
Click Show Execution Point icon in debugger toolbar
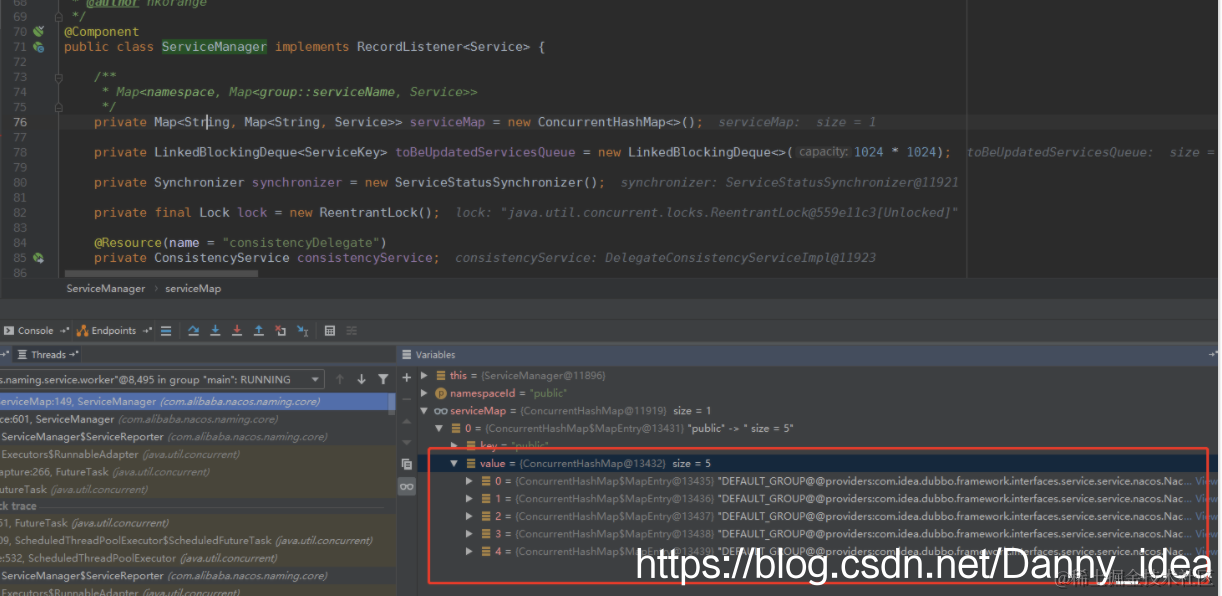166,331
